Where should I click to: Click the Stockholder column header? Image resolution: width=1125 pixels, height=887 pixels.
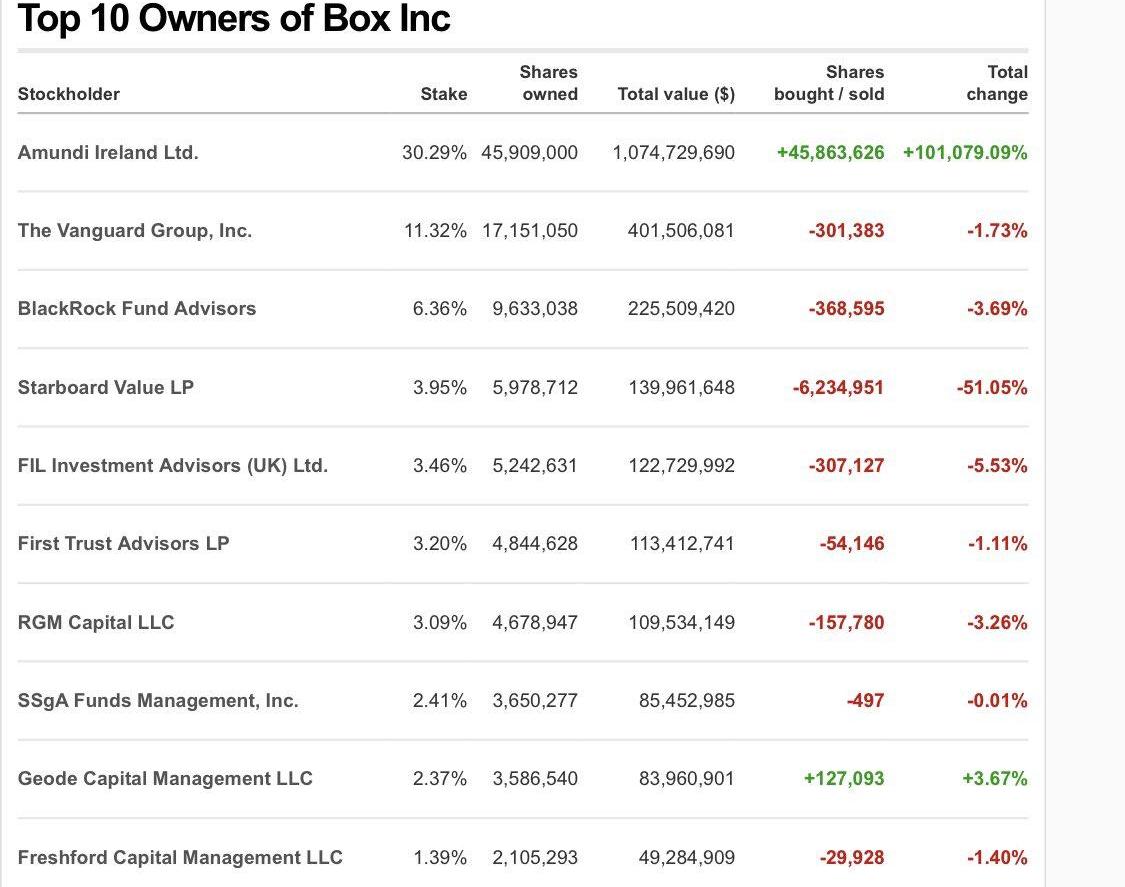click(69, 94)
